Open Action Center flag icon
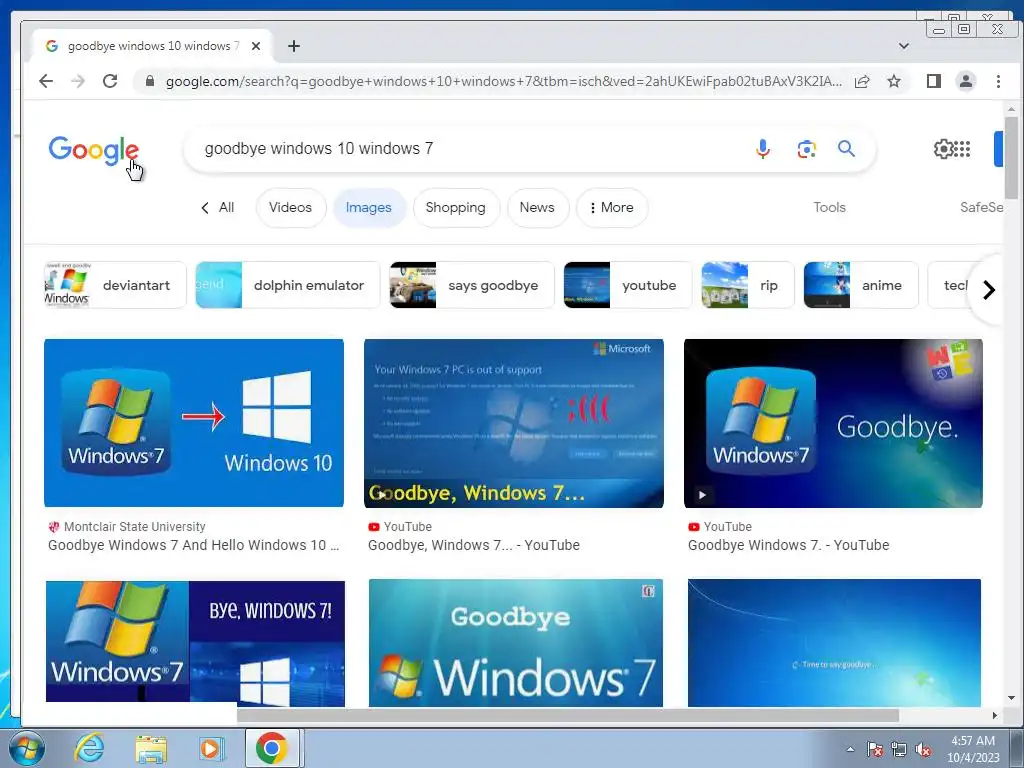 [875, 749]
